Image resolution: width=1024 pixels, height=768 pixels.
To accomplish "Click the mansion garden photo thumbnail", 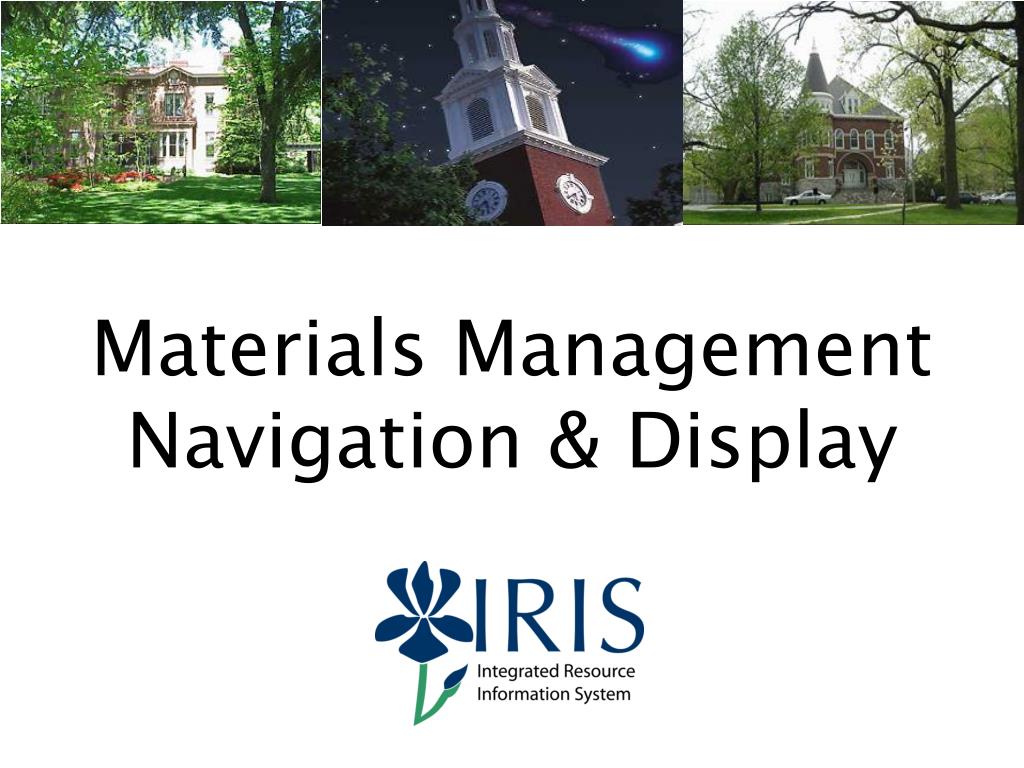I will click(161, 112).
